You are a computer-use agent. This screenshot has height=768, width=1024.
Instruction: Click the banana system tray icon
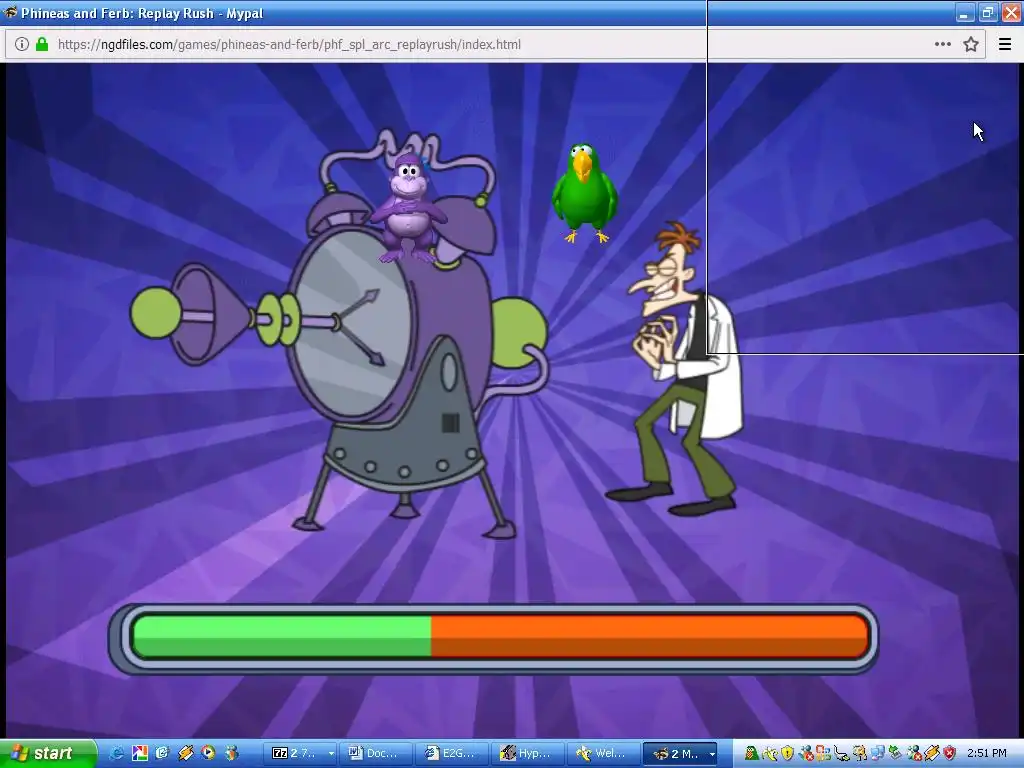tap(771, 754)
